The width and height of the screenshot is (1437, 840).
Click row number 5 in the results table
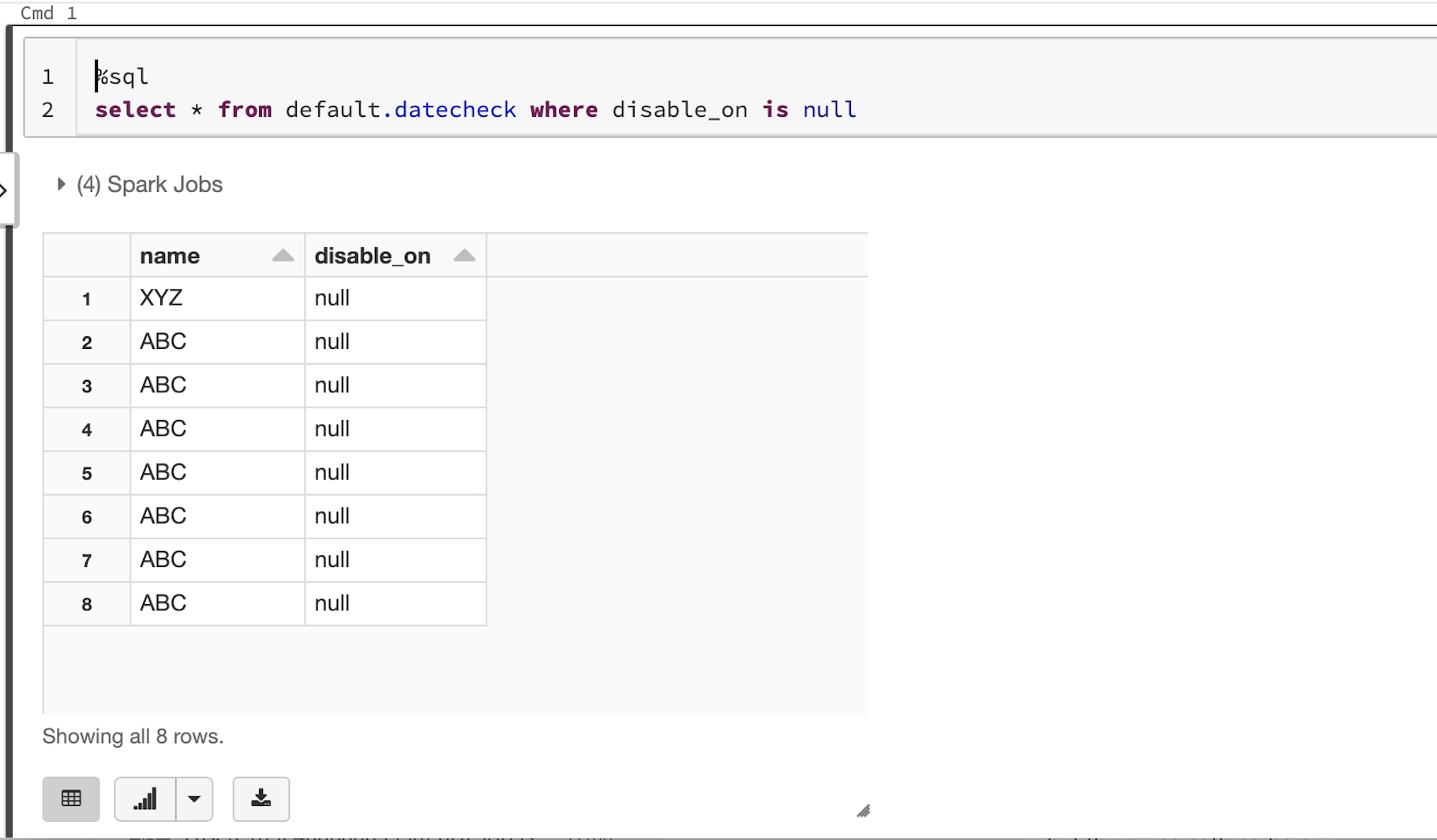coord(86,473)
